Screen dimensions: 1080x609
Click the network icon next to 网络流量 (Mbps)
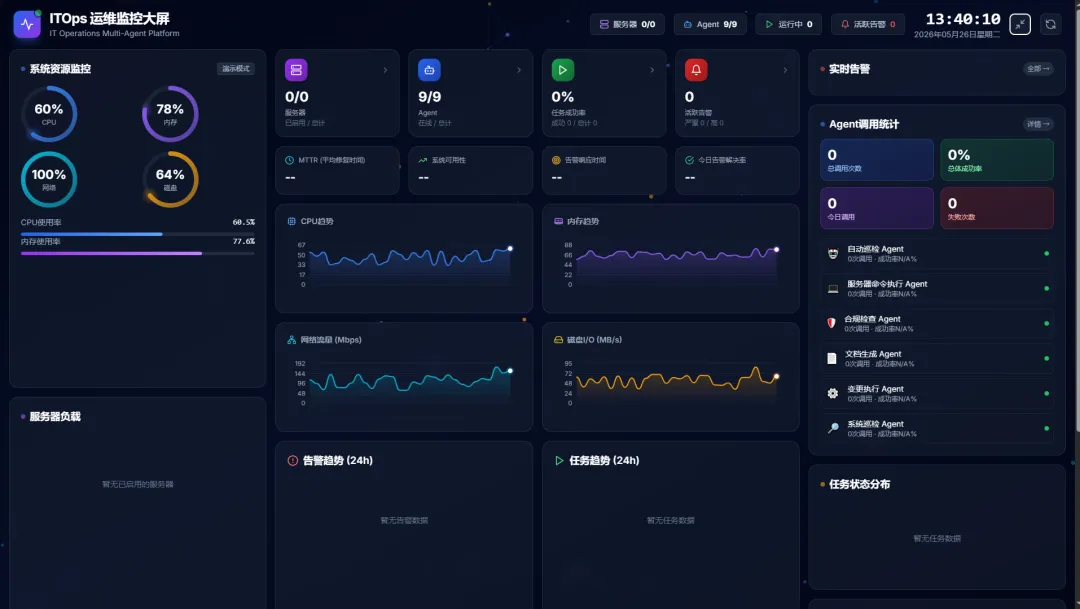coord(291,340)
